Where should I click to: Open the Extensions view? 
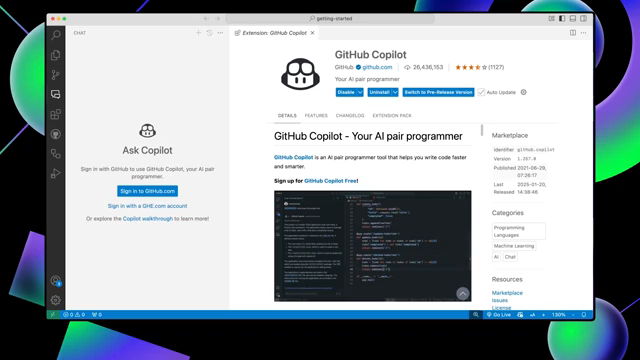point(56,114)
